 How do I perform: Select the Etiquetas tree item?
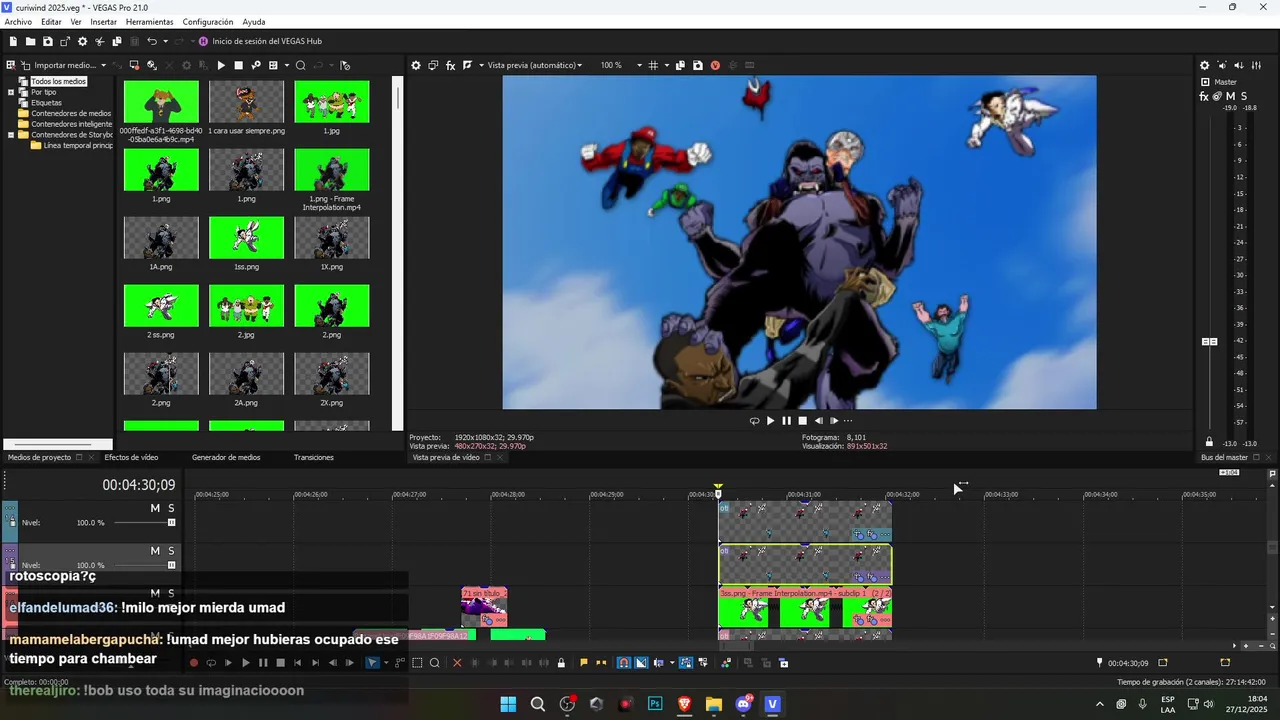point(46,103)
